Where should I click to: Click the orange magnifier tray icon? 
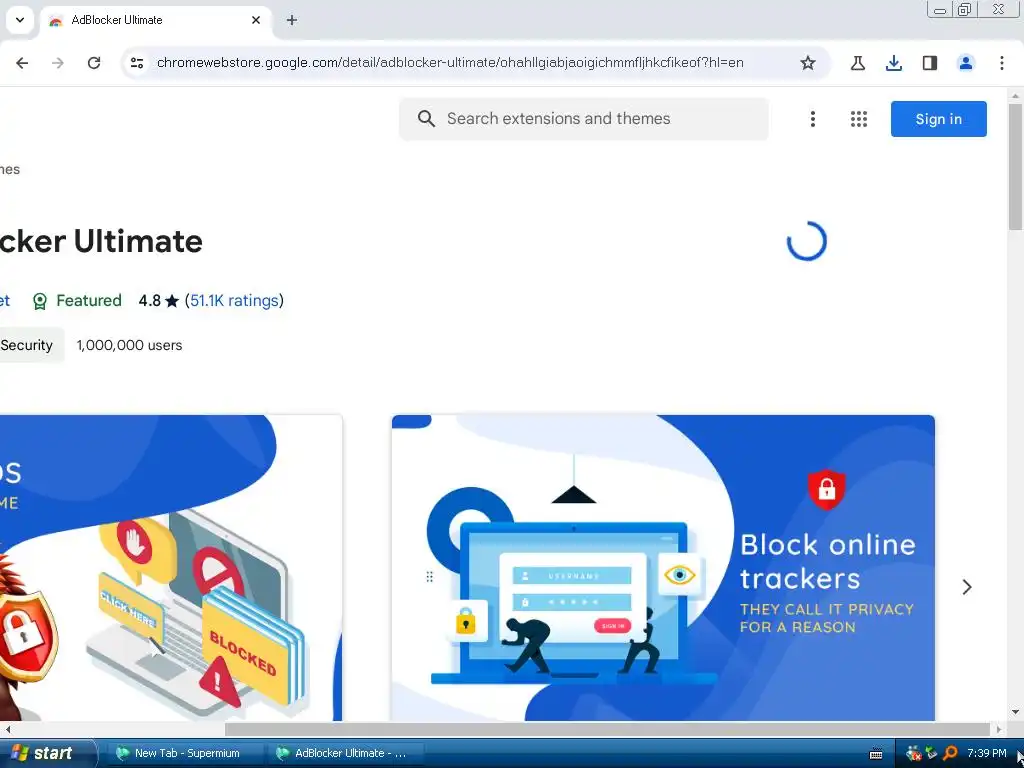950,754
